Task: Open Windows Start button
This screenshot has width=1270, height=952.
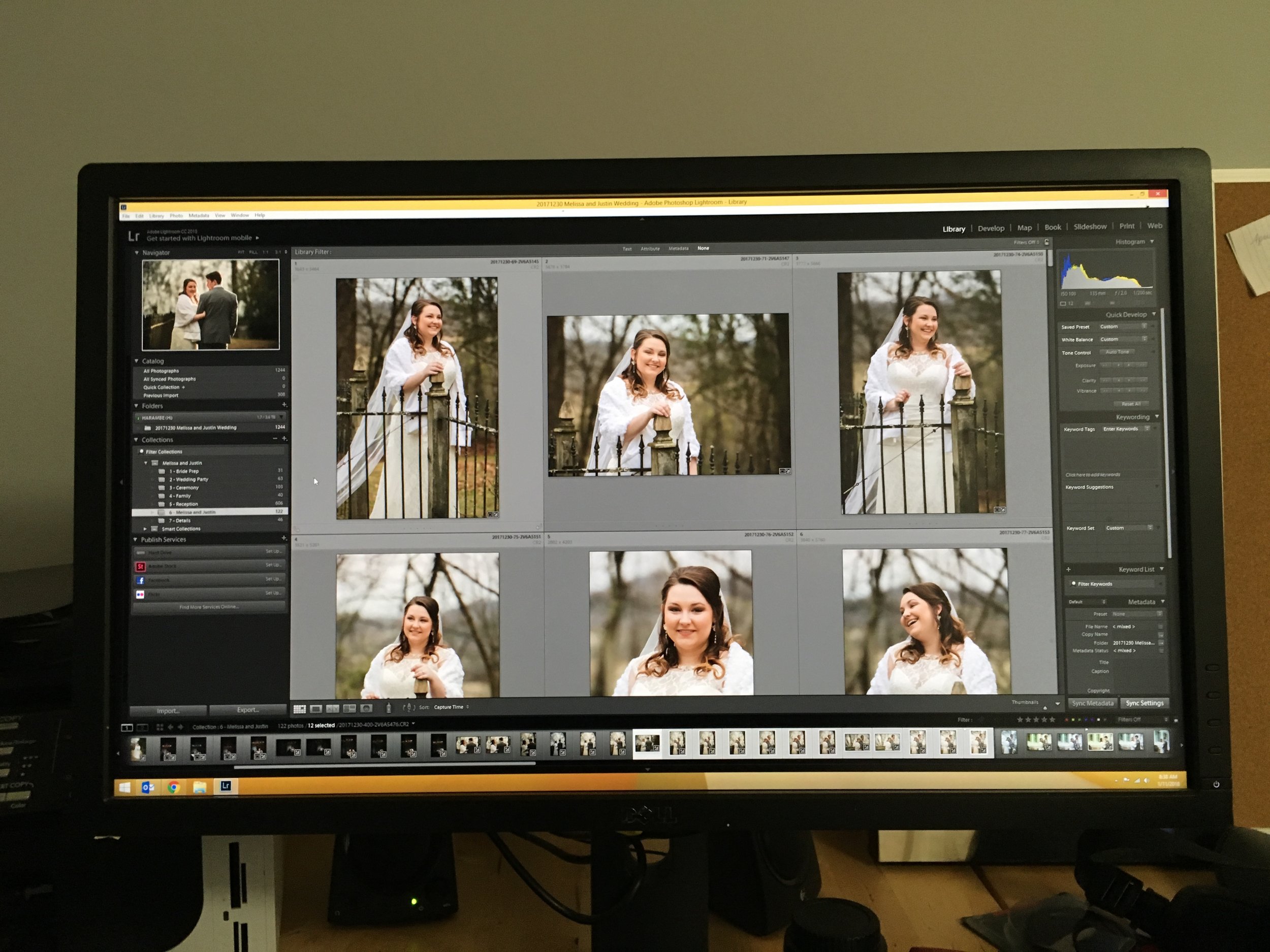Action: point(124,787)
